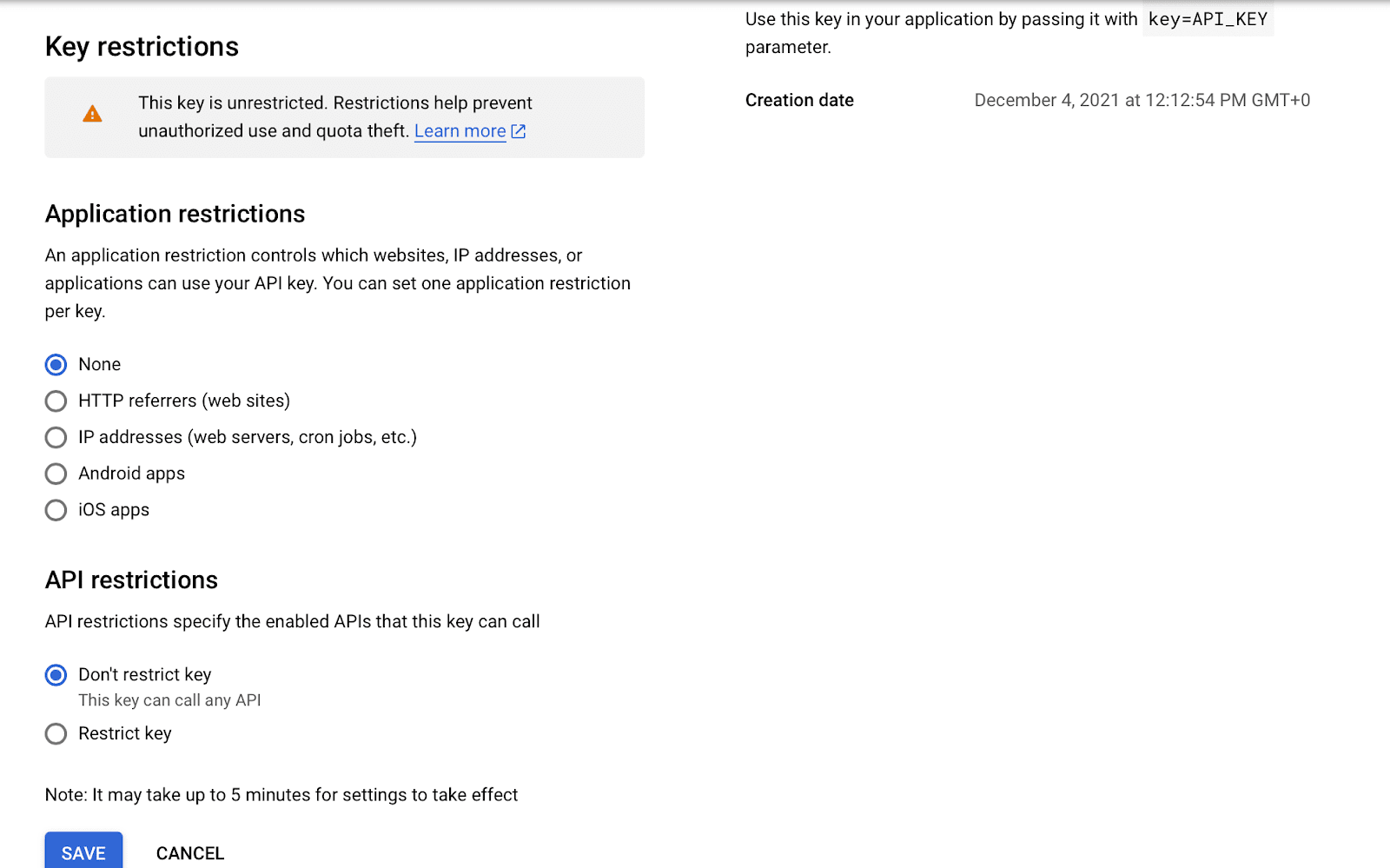The height and width of the screenshot is (868, 1390).
Task: Select the None application restriction
Action: [x=56, y=365]
